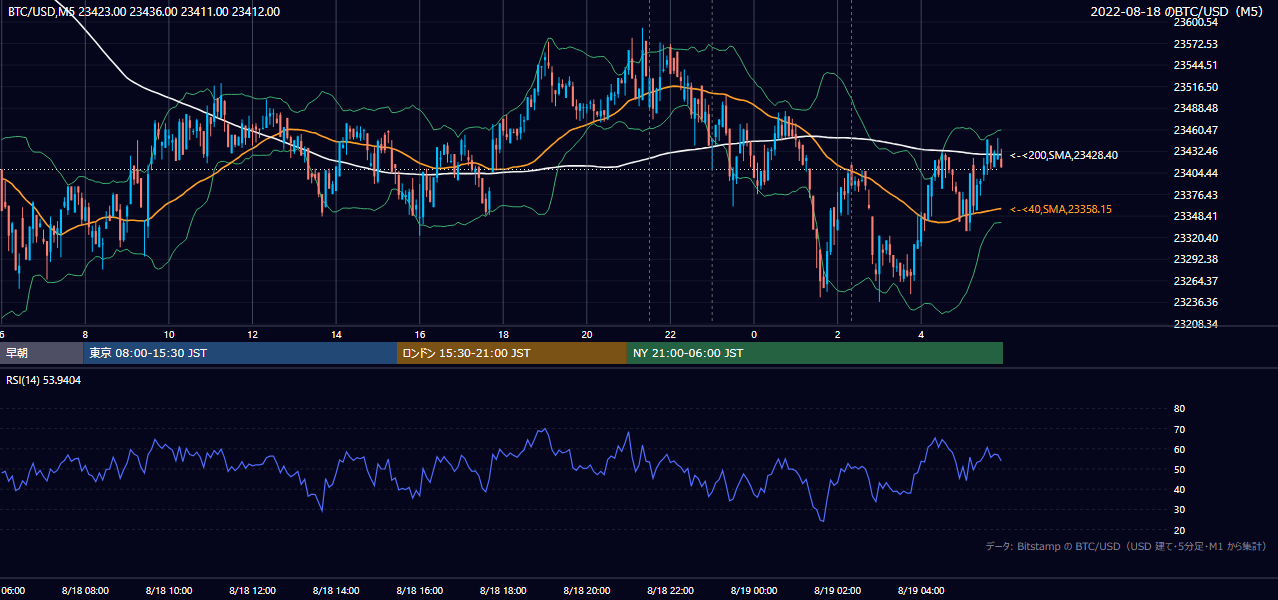Screen dimensions: 1278x600
Task: Click the 8/18 08:00 bottom time label
Action: (x=84, y=591)
